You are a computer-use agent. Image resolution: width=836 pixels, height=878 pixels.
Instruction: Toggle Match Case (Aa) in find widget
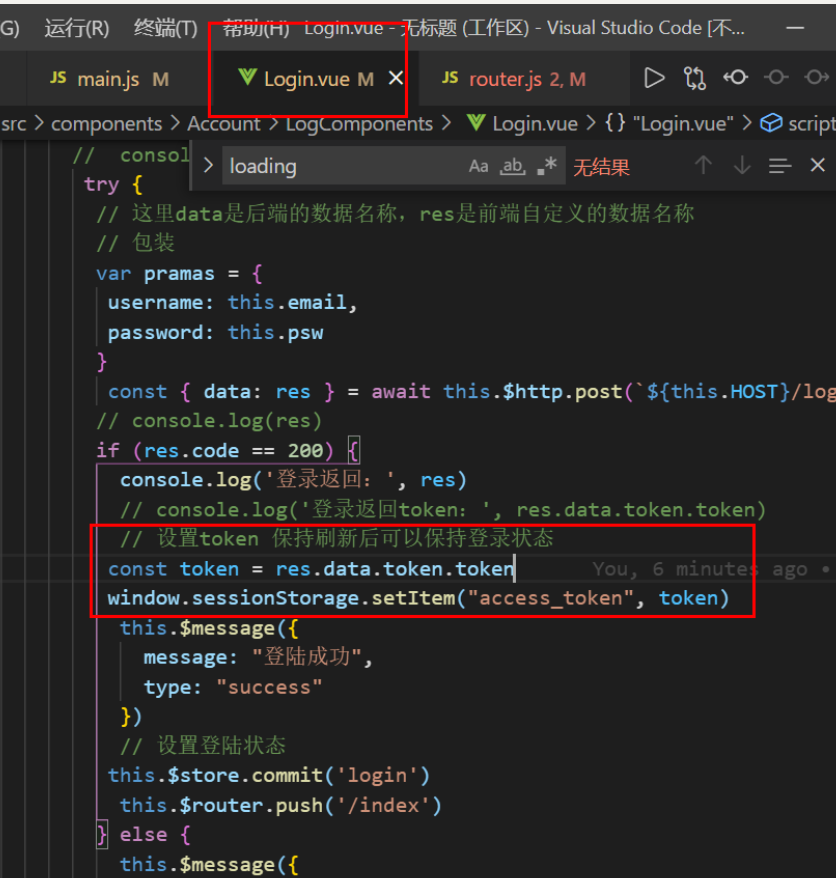click(x=478, y=166)
